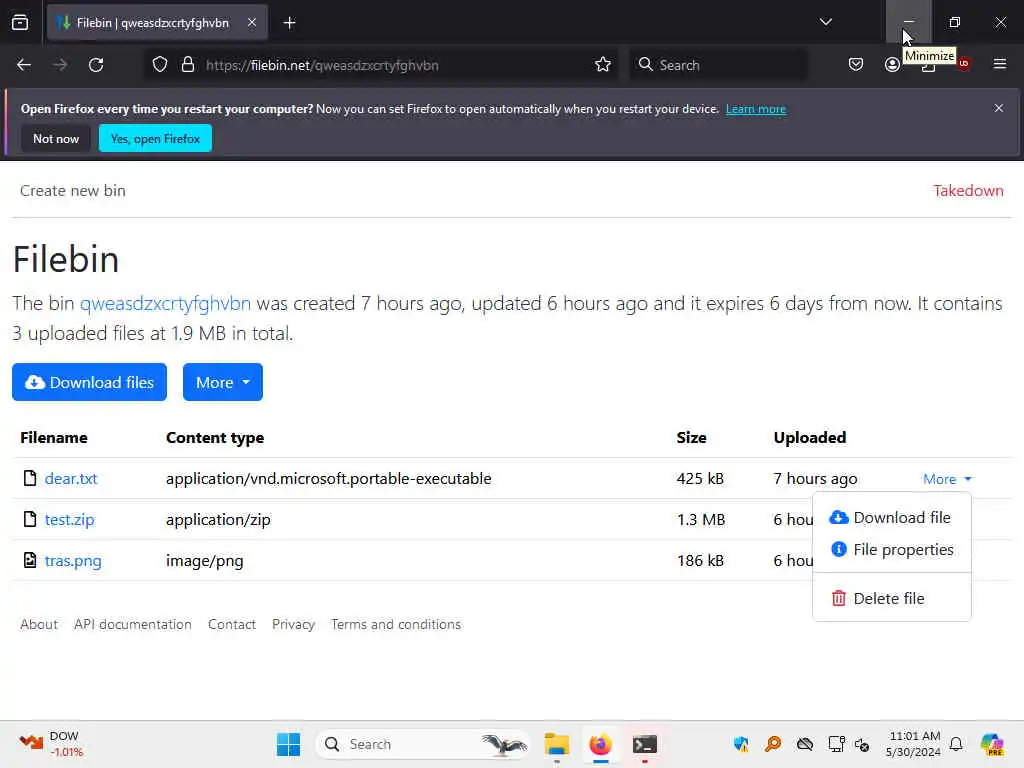Viewport: 1024px width, 768px height.
Task: Click the 425 kB size cell
Action: pos(700,479)
